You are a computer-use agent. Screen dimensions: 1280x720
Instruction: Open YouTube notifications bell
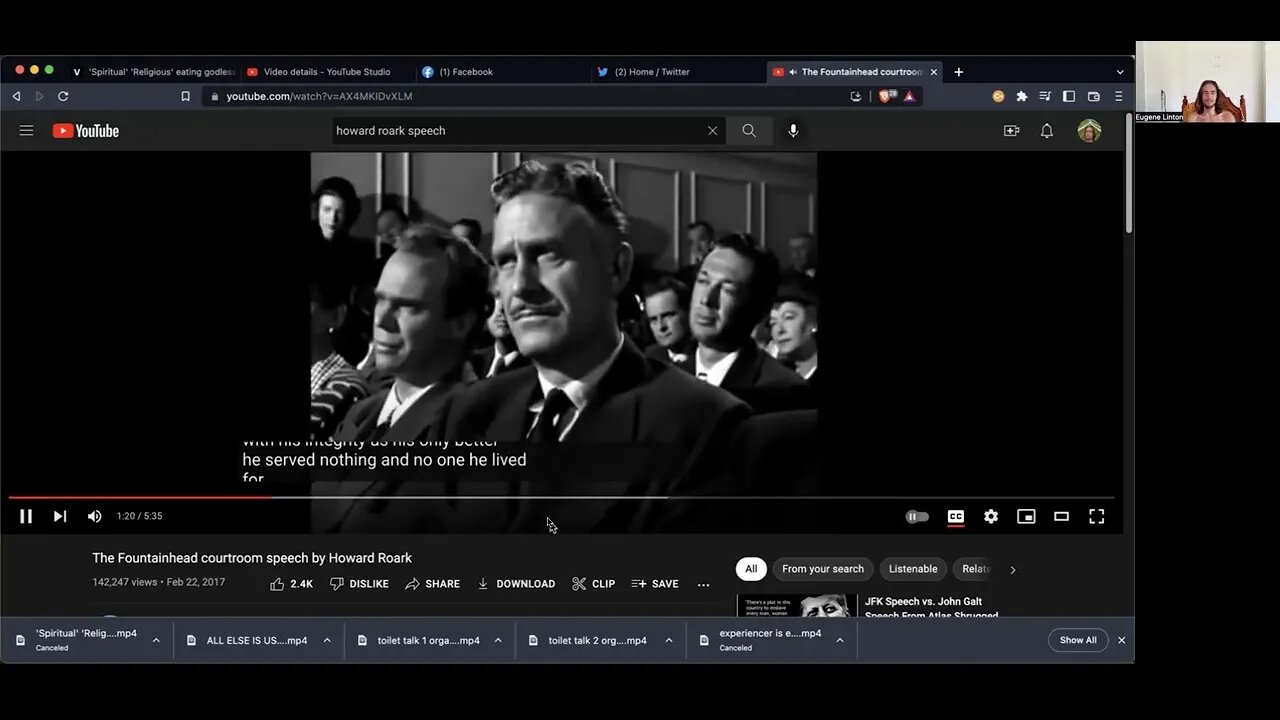coord(1047,131)
